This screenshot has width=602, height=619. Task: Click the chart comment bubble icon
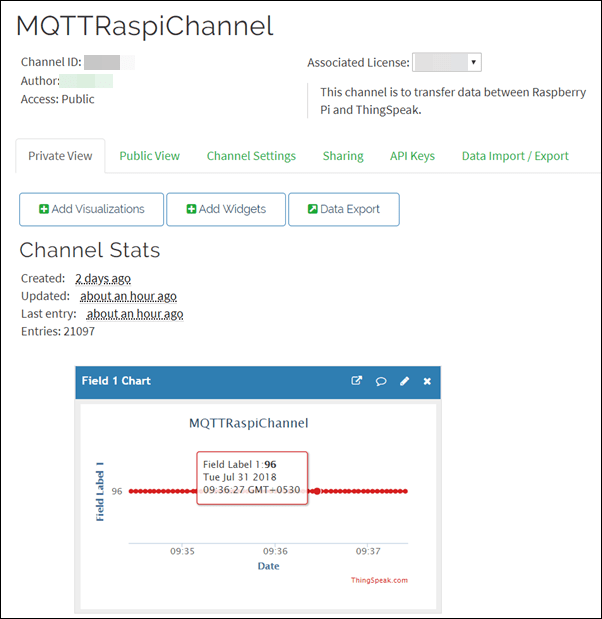[x=381, y=381]
